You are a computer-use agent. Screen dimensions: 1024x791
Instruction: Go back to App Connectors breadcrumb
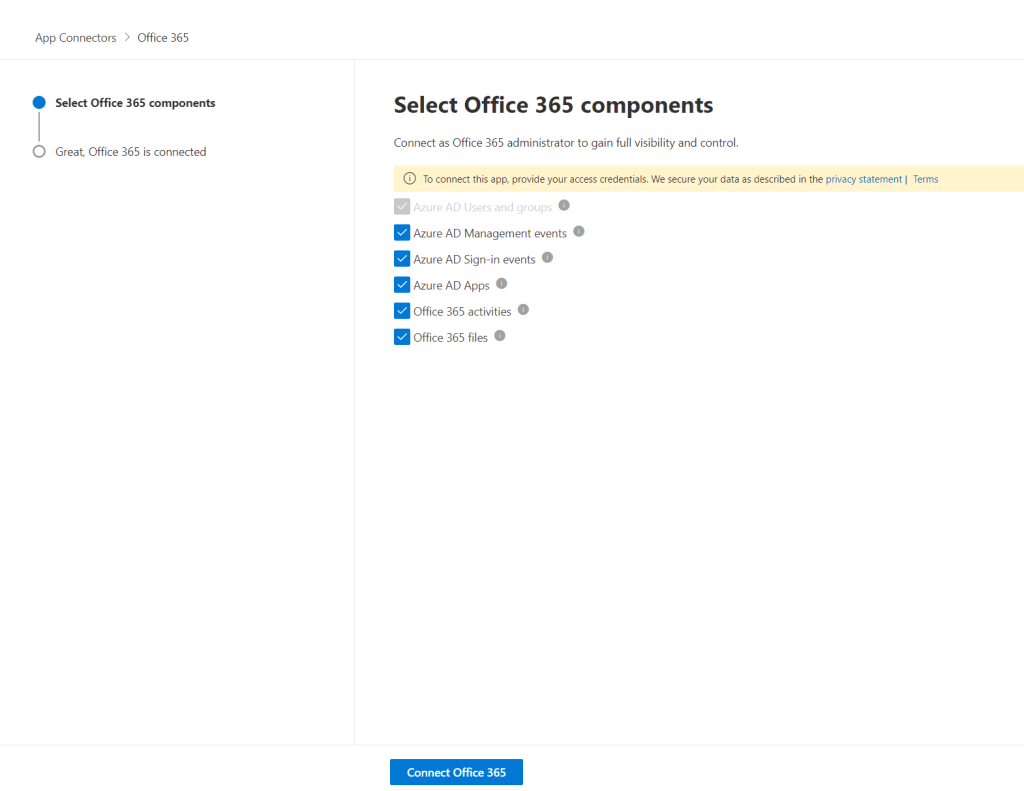click(x=76, y=38)
